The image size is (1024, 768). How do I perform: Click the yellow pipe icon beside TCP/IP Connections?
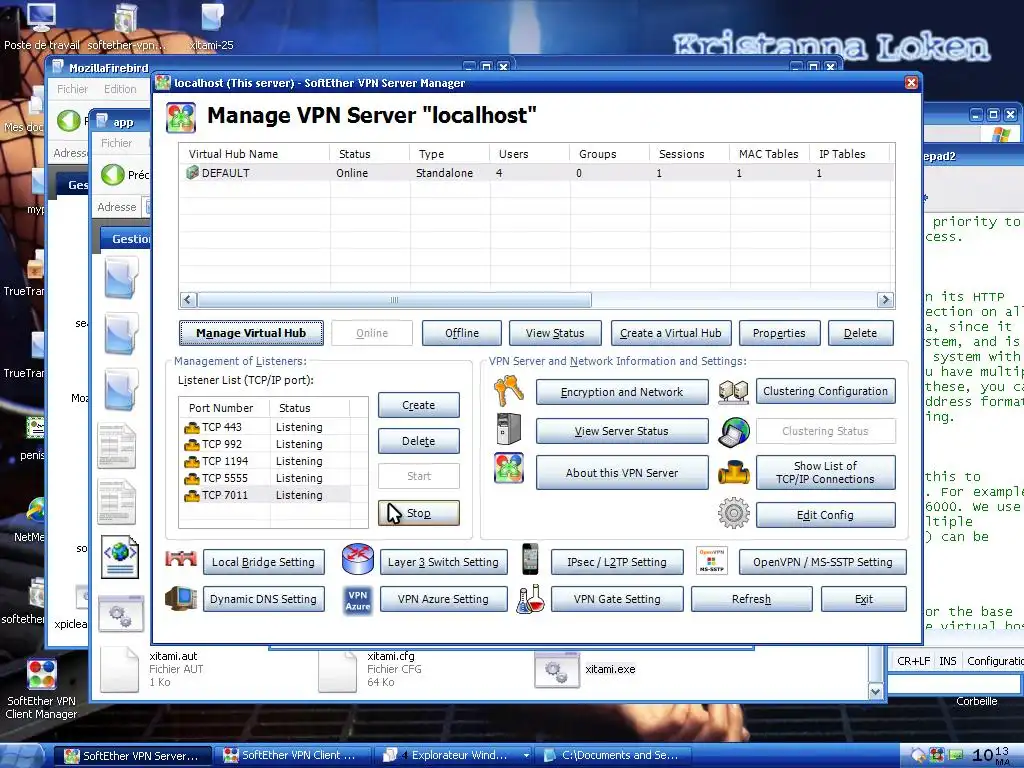733,472
